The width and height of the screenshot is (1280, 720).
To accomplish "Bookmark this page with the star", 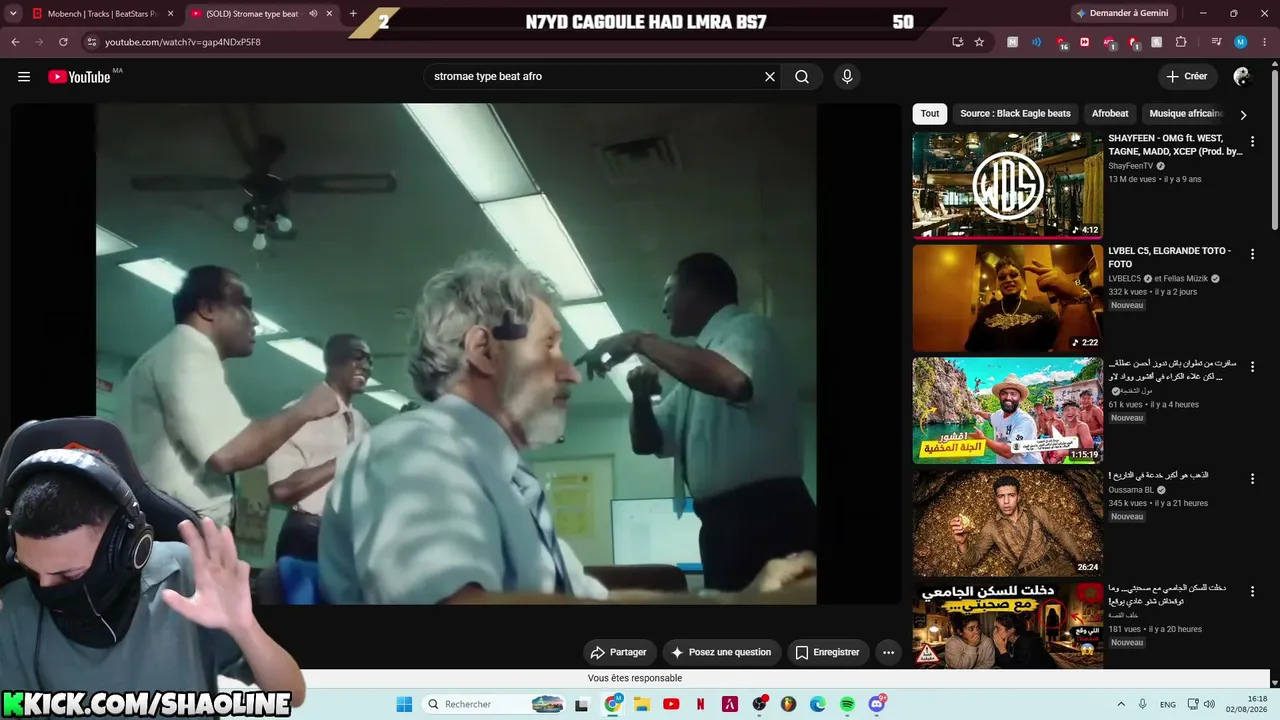I will point(979,42).
